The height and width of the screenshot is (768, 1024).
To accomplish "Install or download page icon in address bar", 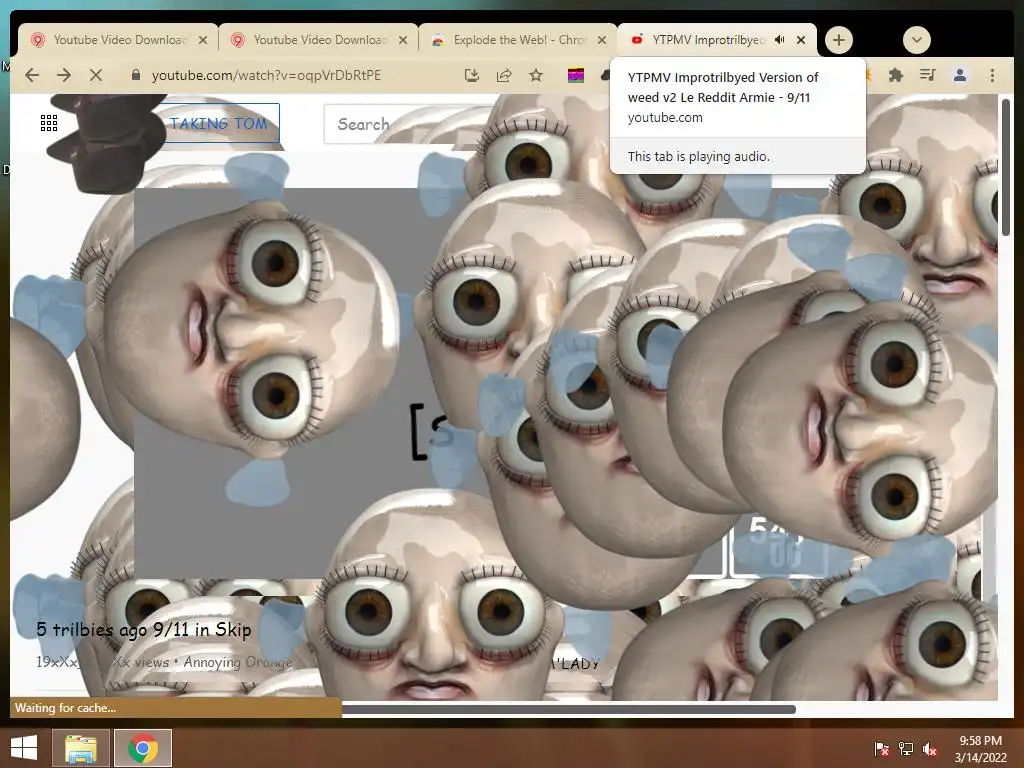I will 472,75.
